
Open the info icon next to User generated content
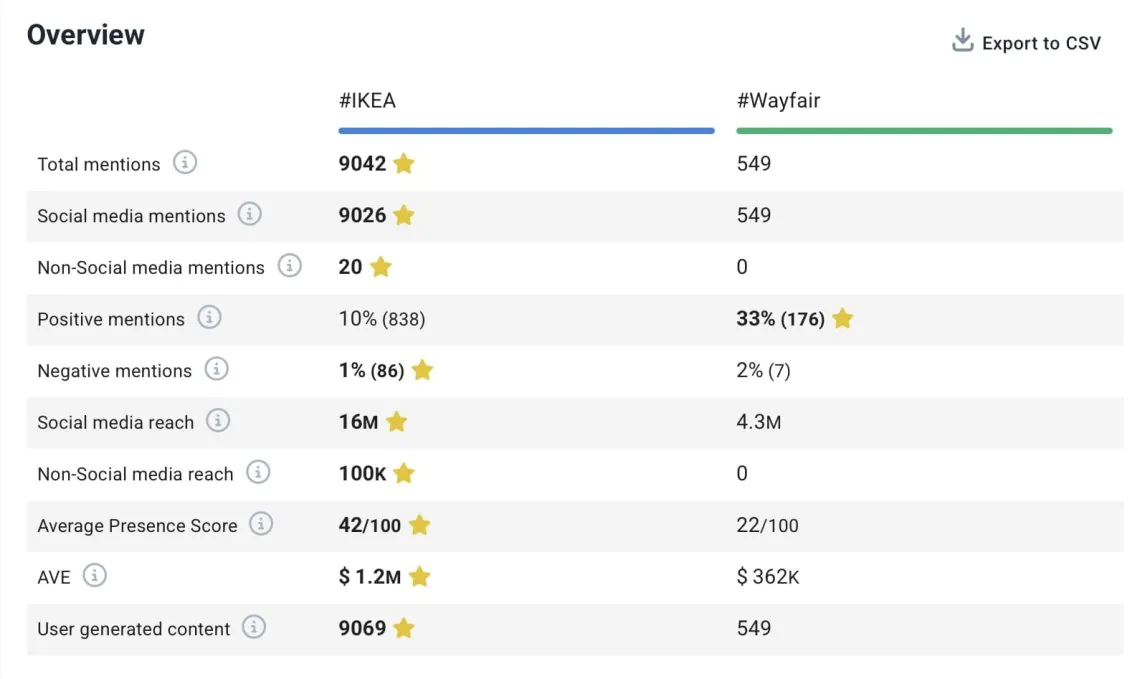tap(254, 627)
